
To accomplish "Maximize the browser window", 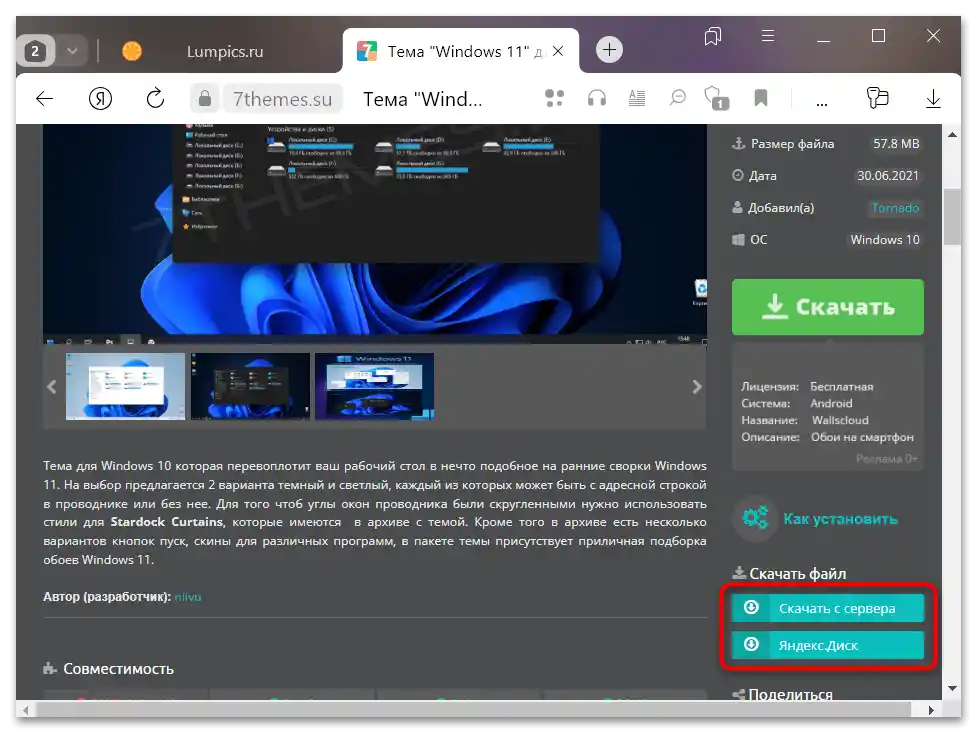I will tap(878, 36).
